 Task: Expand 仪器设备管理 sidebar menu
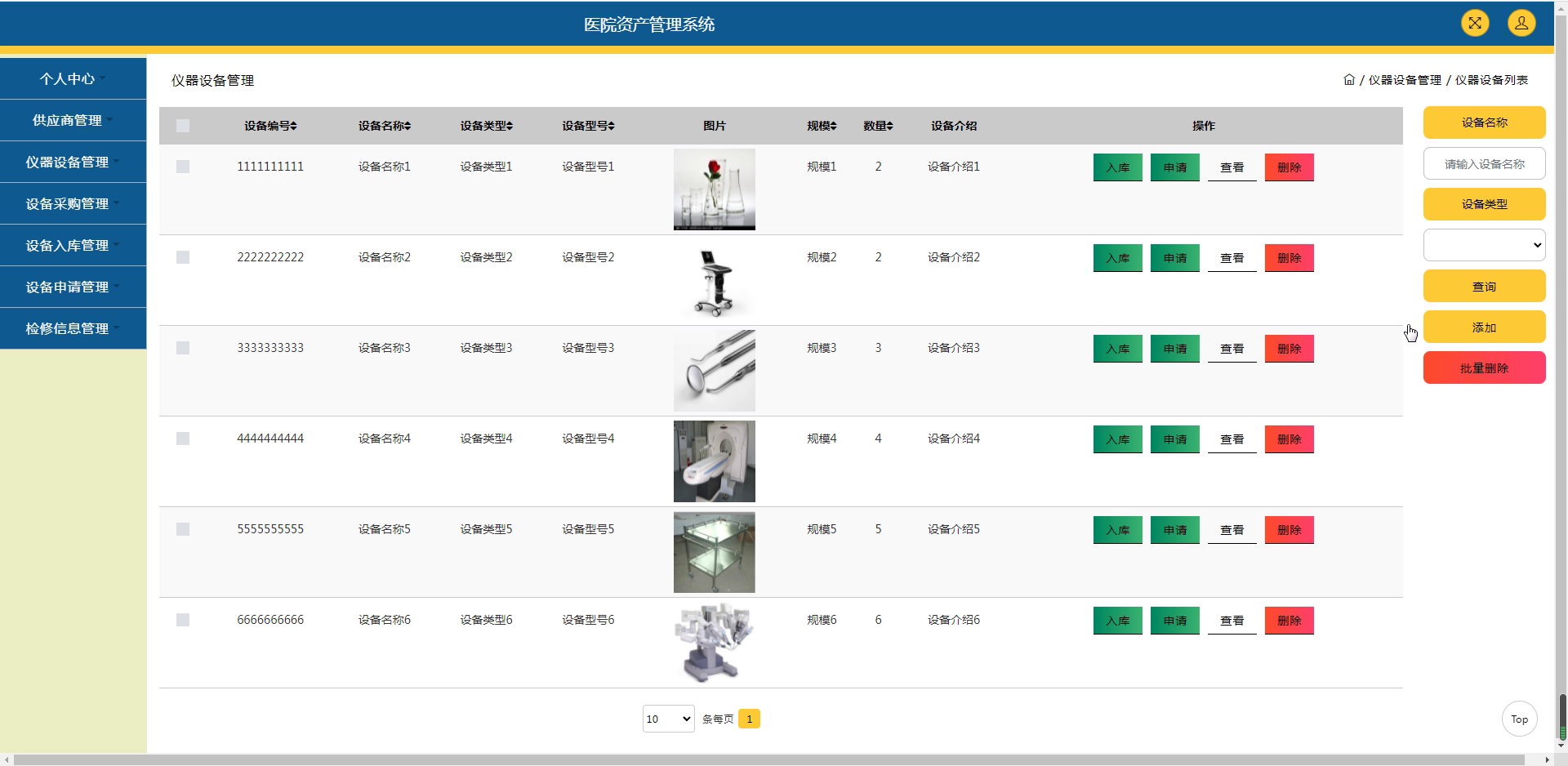73,162
